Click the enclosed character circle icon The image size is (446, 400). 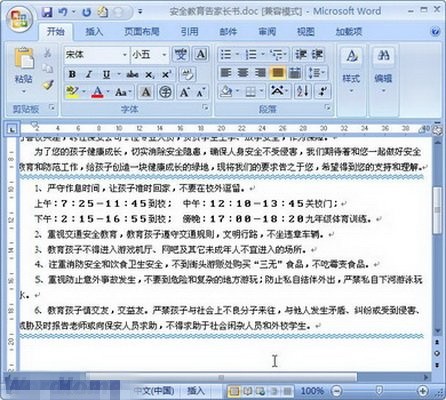point(165,92)
